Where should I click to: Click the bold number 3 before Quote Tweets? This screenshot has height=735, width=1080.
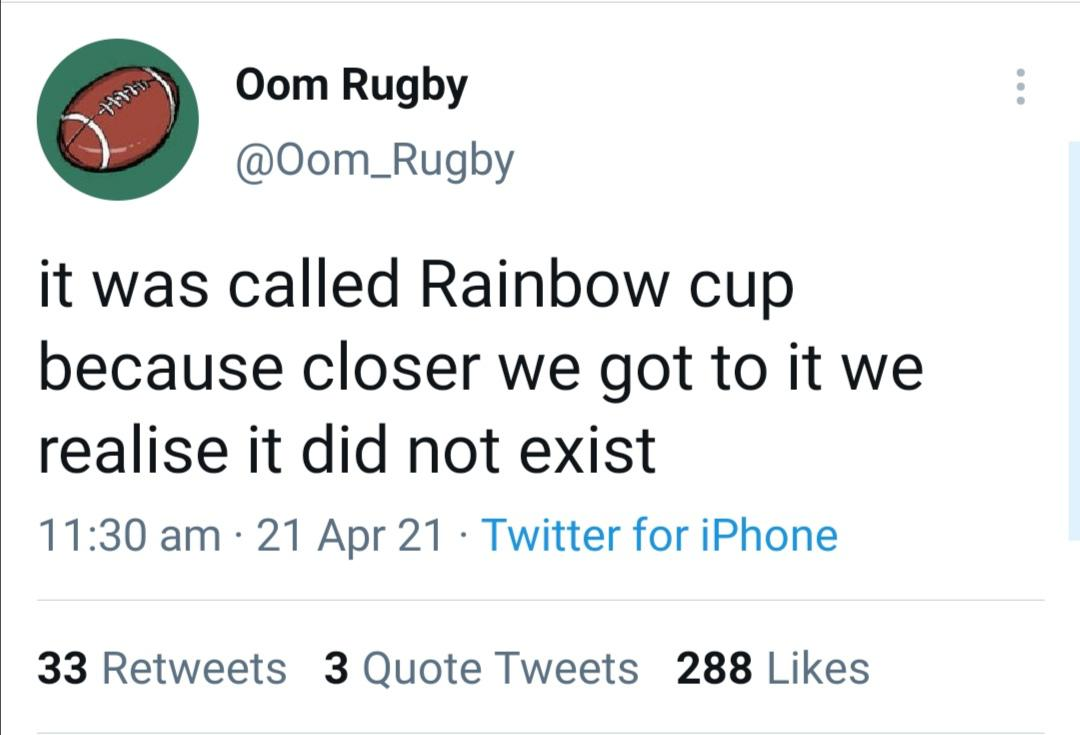coord(336,668)
